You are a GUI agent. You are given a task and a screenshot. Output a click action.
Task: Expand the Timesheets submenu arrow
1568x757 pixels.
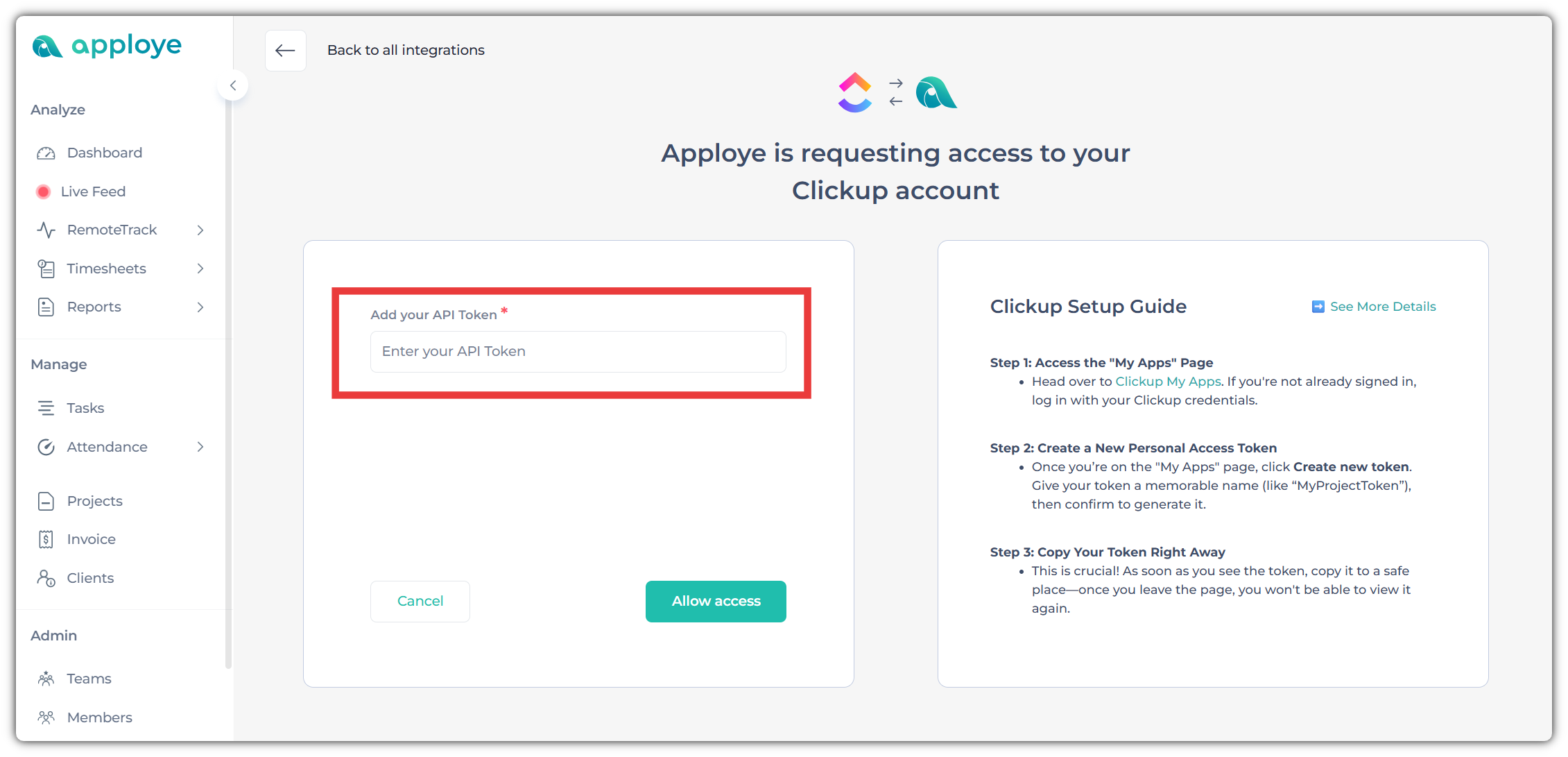pos(200,269)
